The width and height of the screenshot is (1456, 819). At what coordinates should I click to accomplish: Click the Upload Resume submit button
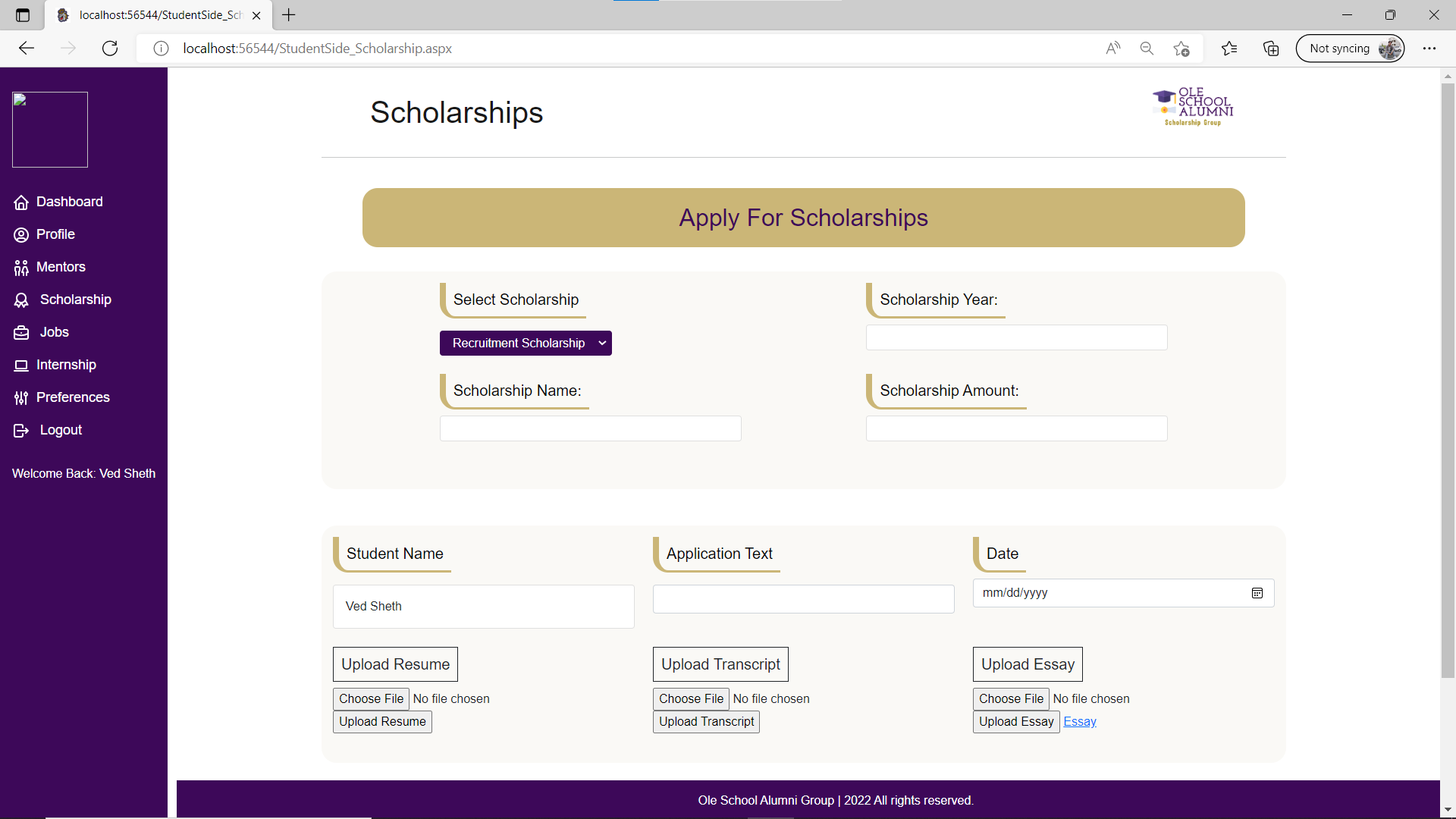coord(382,722)
